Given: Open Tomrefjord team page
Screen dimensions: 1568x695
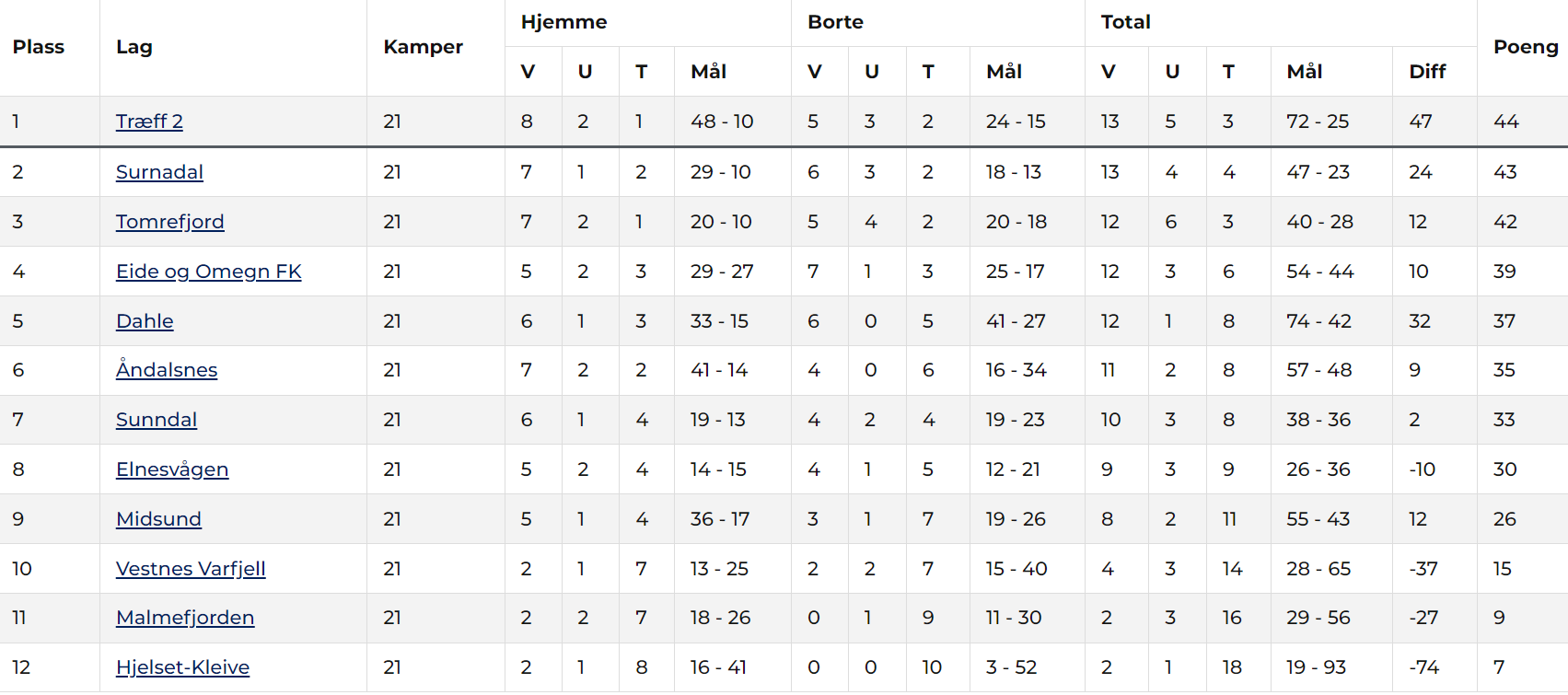Looking at the screenshot, I should click(x=169, y=222).
